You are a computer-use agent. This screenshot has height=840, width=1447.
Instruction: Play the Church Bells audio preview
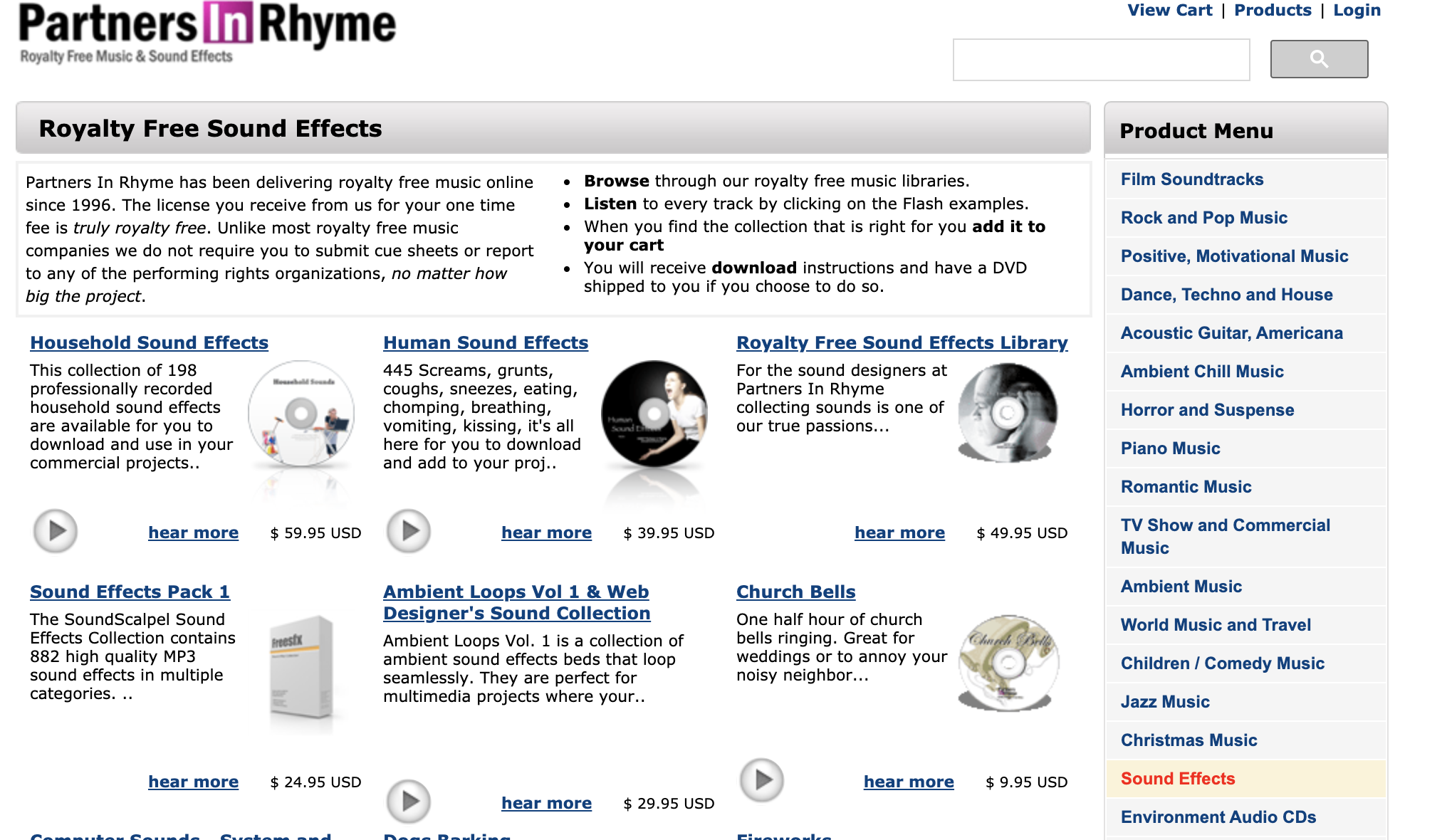762,780
